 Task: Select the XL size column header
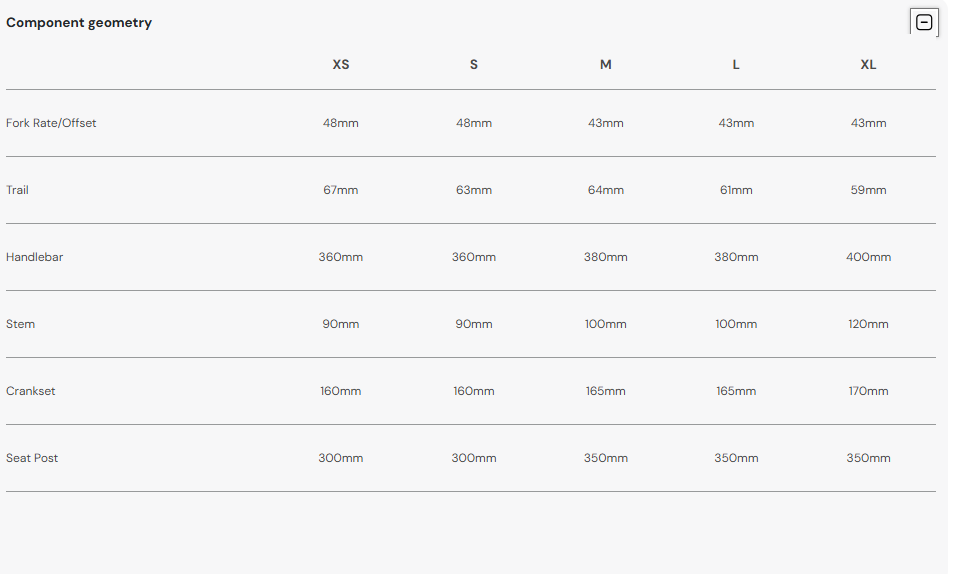click(868, 64)
